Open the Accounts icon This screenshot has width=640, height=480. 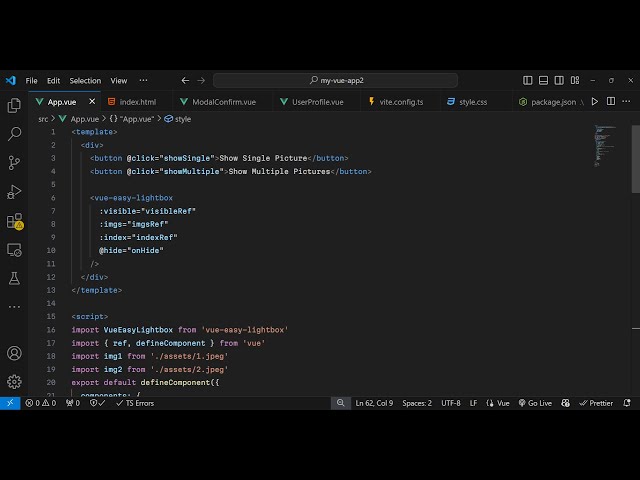pyautogui.click(x=14, y=353)
